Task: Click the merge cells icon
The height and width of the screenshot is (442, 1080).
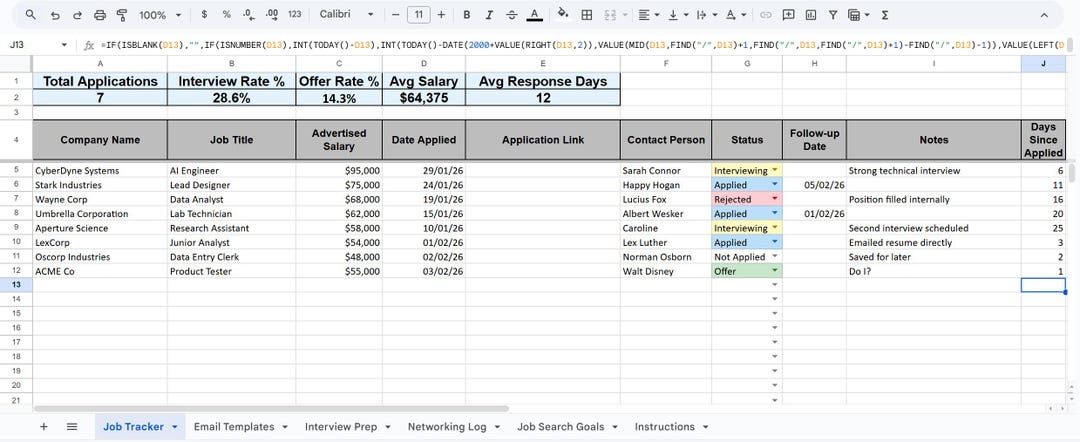Action: (x=610, y=14)
